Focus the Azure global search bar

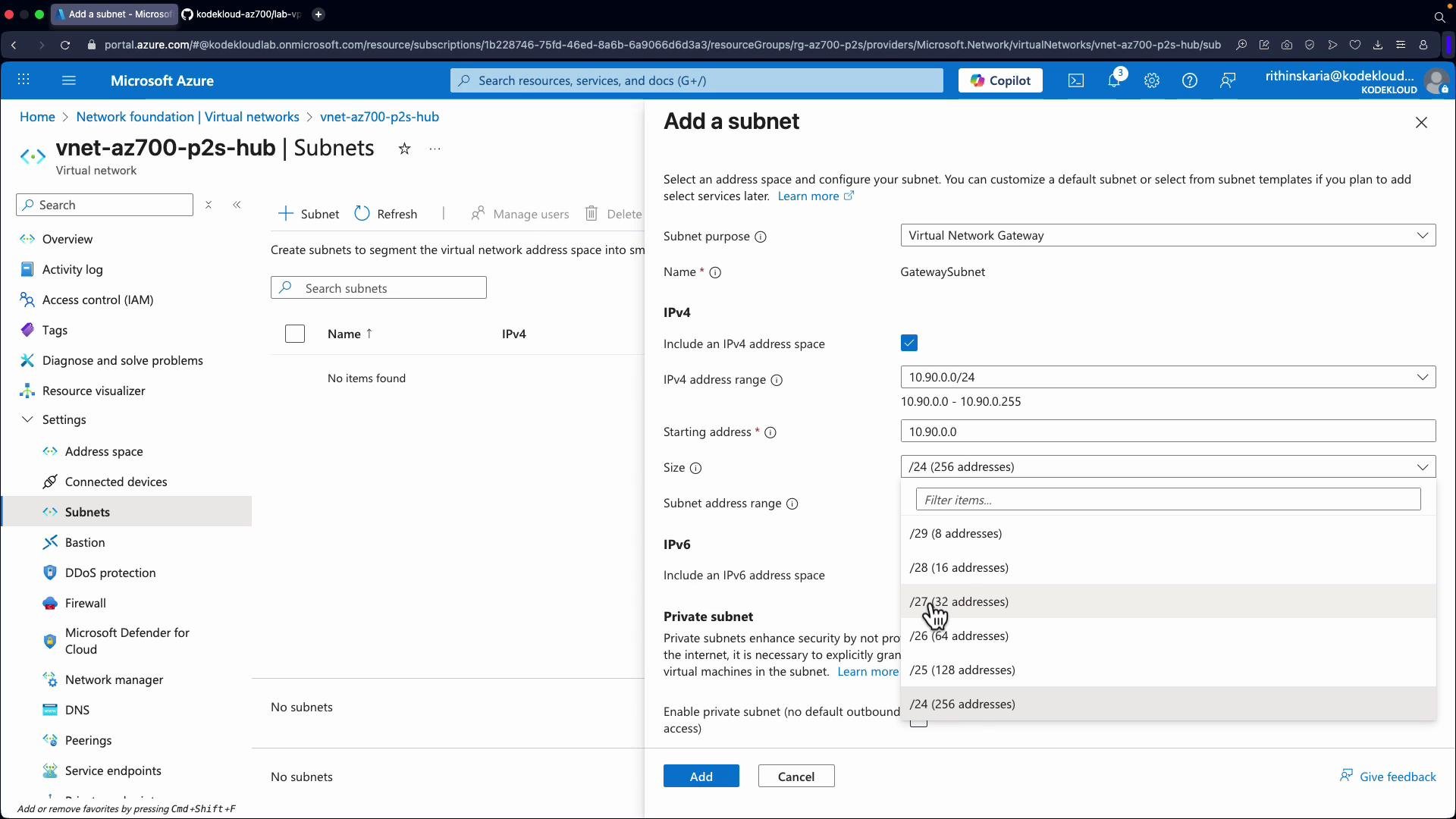point(696,80)
